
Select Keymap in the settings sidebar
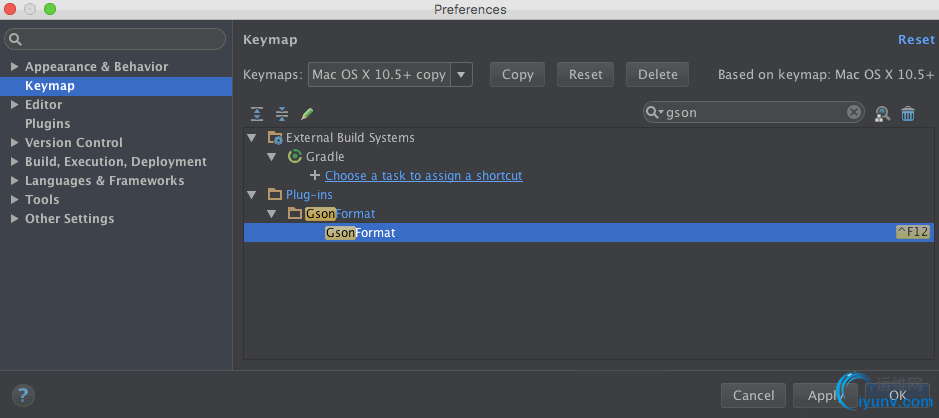[50, 86]
